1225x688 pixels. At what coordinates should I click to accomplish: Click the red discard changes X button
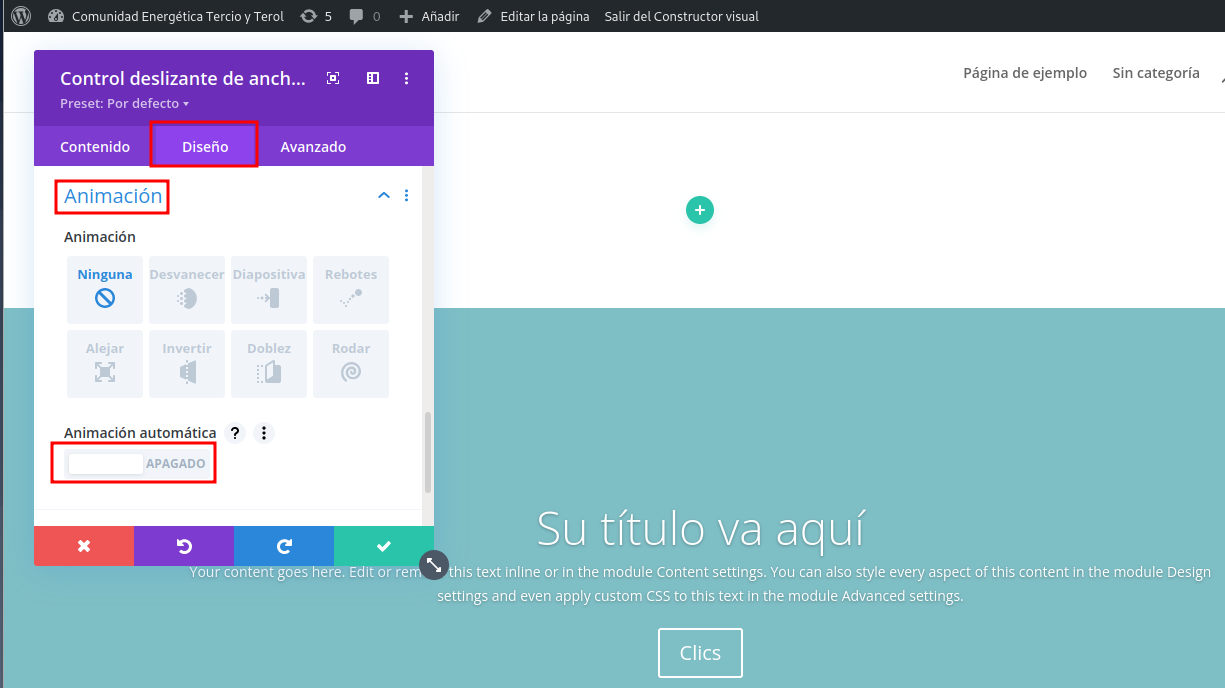[x=84, y=546]
